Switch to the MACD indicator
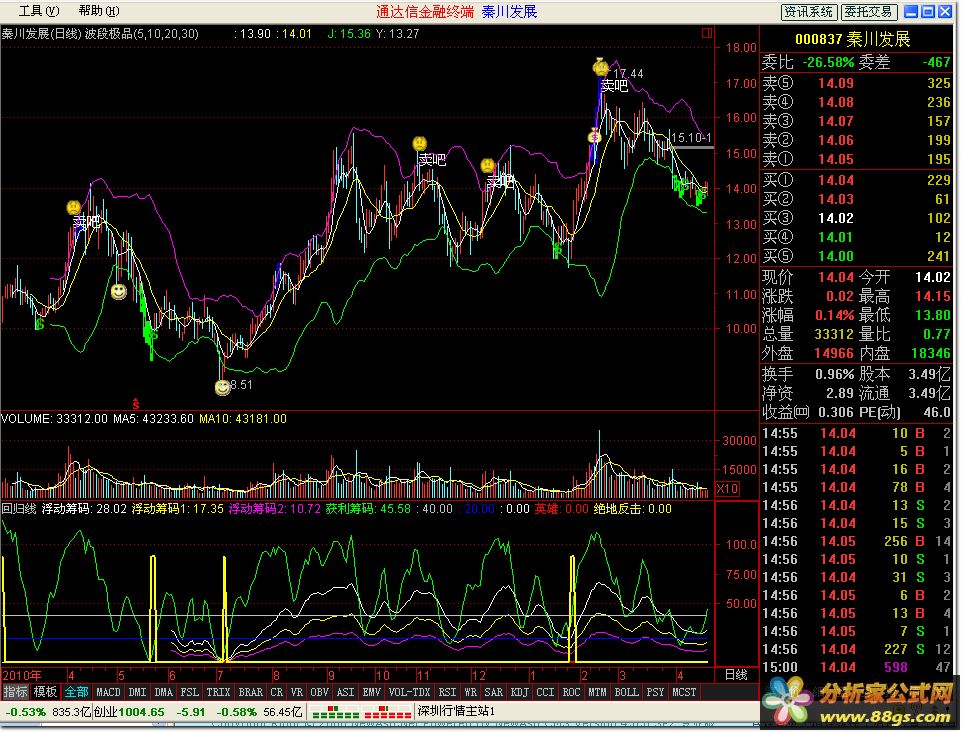962x732 pixels. pos(109,692)
